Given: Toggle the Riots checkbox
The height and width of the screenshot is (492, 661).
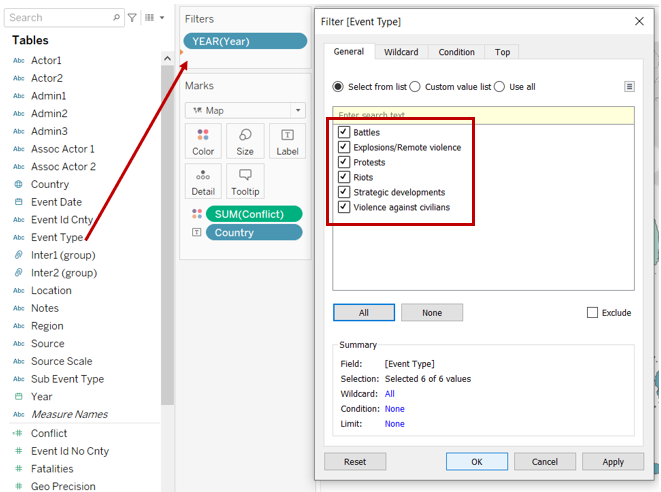Looking at the screenshot, I should tap(344, 177).
